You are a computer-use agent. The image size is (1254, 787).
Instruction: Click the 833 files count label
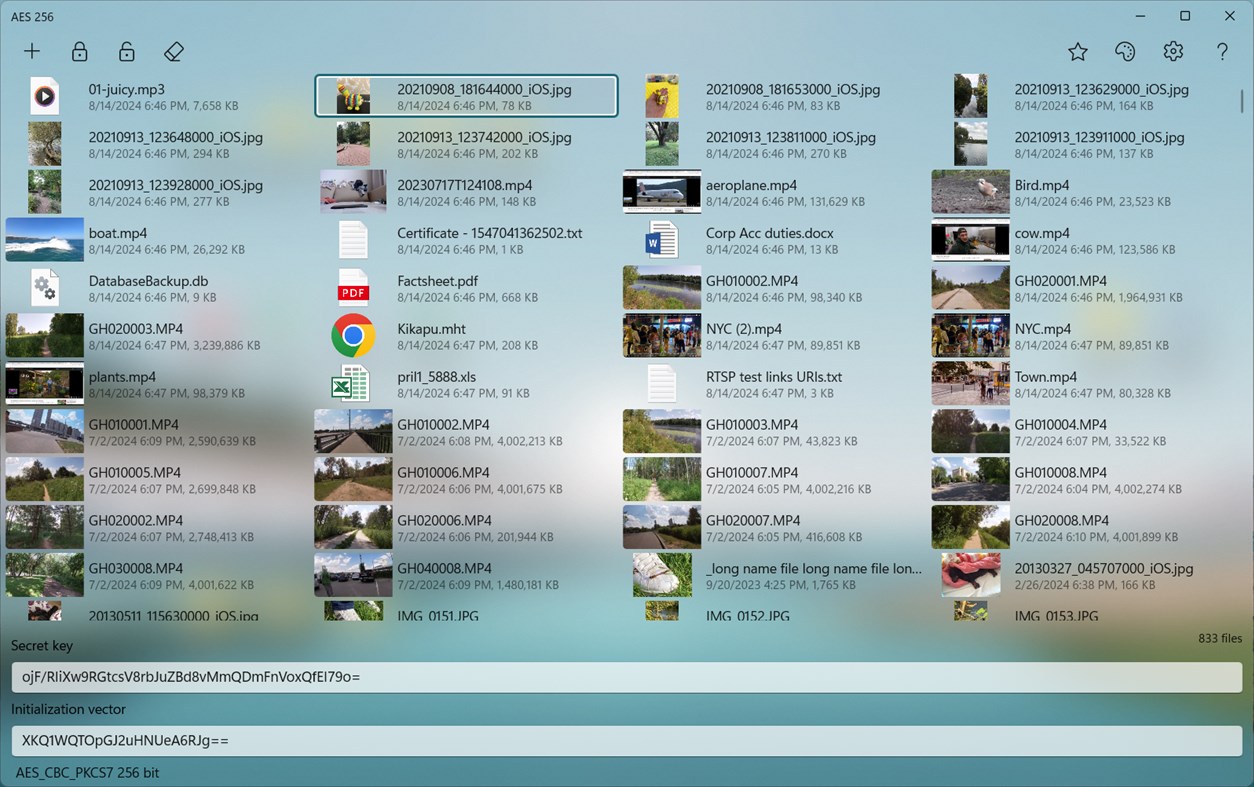1220,638
